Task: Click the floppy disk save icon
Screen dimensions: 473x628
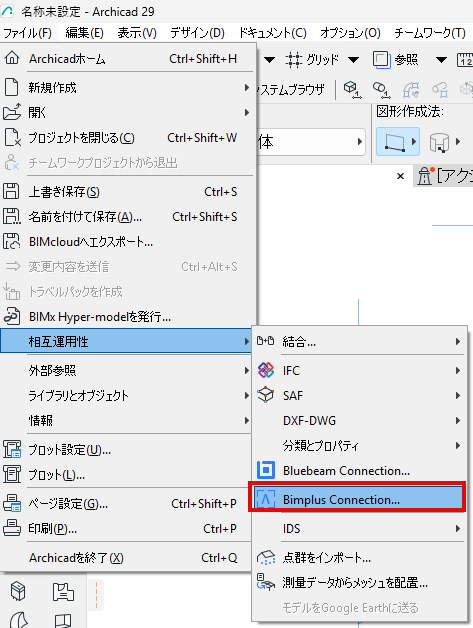Action: coord(11,191)
